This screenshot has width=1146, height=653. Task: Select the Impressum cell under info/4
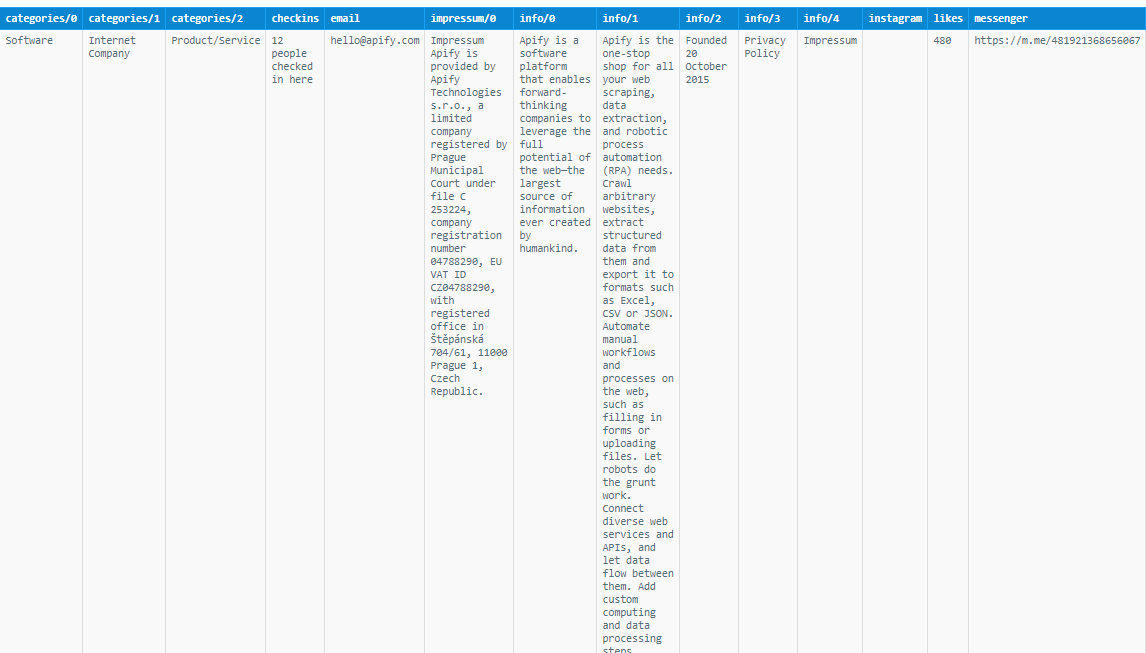coord(830,341)
